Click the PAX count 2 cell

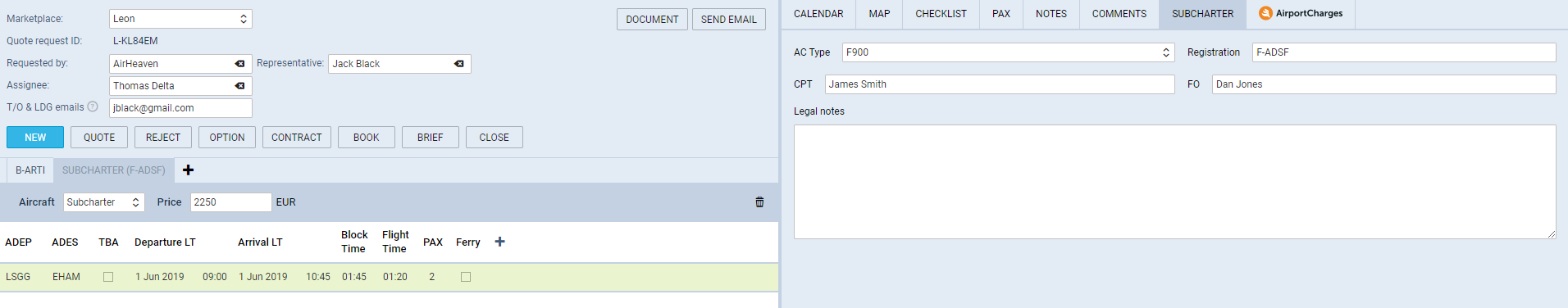coord(432,277)
